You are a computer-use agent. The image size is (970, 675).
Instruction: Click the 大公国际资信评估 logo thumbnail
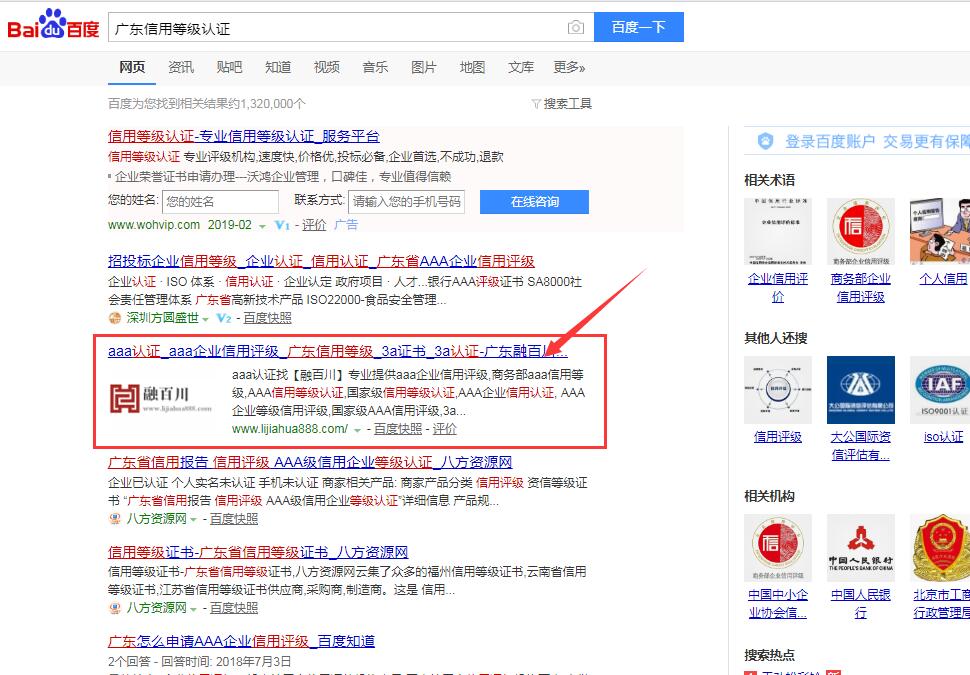860,390
